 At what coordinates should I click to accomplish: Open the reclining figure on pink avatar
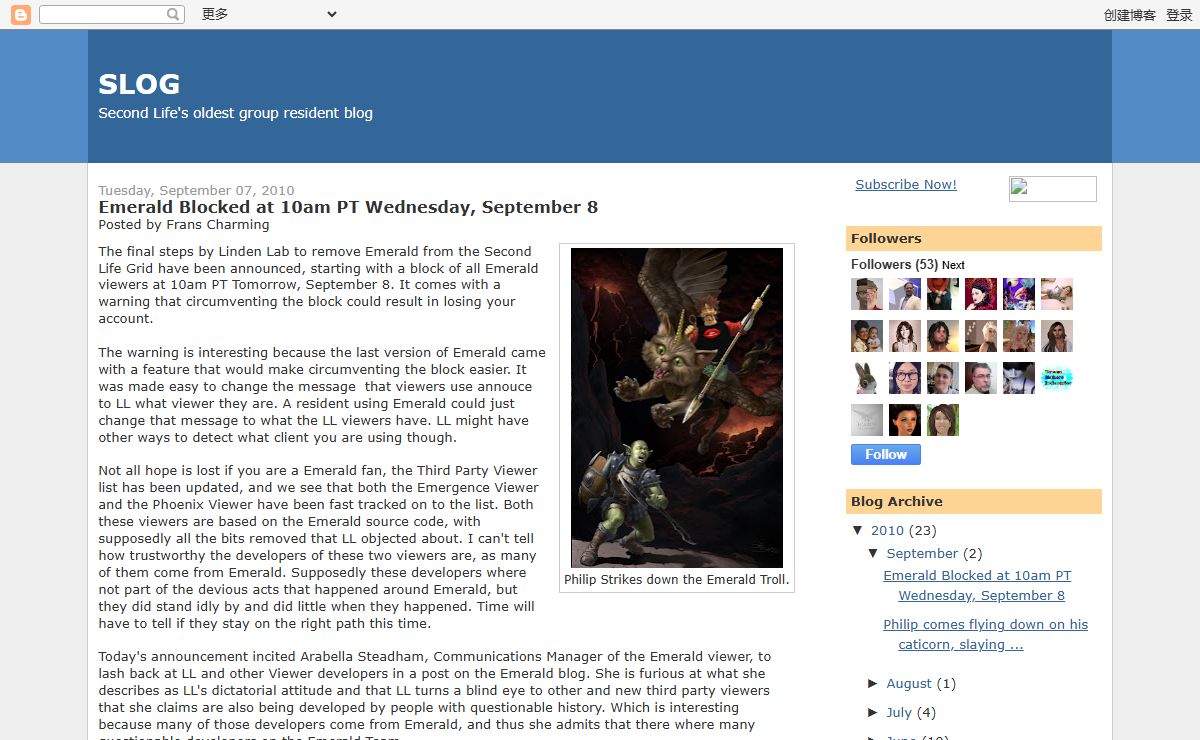[x=1057, y=294]
